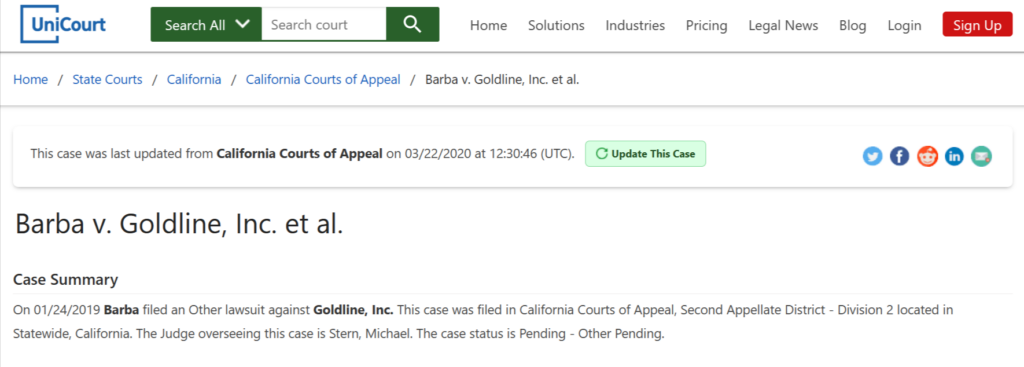Share the case on Reddit

click(927, 156)
